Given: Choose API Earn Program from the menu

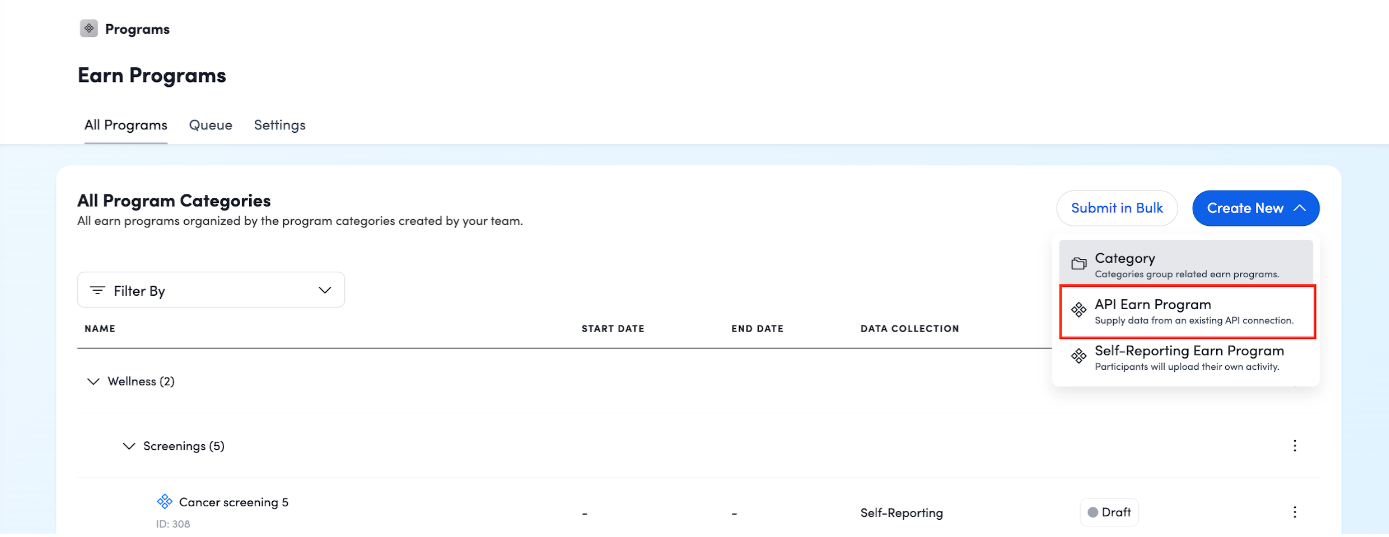Looking at the screenshot, I should 1186,311.
